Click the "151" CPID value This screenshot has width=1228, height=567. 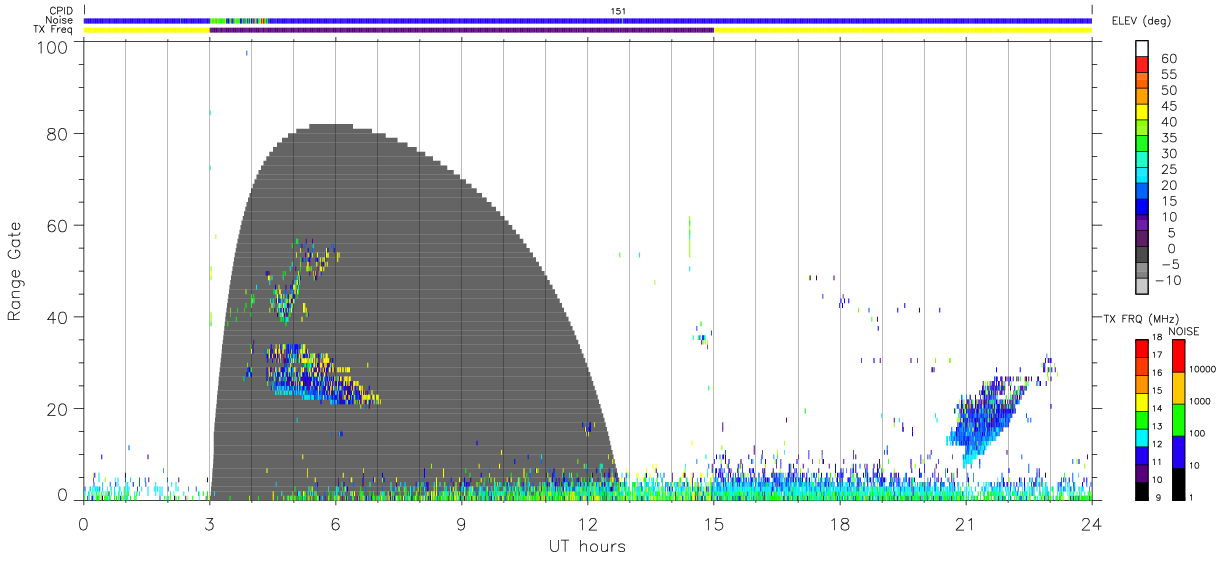tap(619, 11)
